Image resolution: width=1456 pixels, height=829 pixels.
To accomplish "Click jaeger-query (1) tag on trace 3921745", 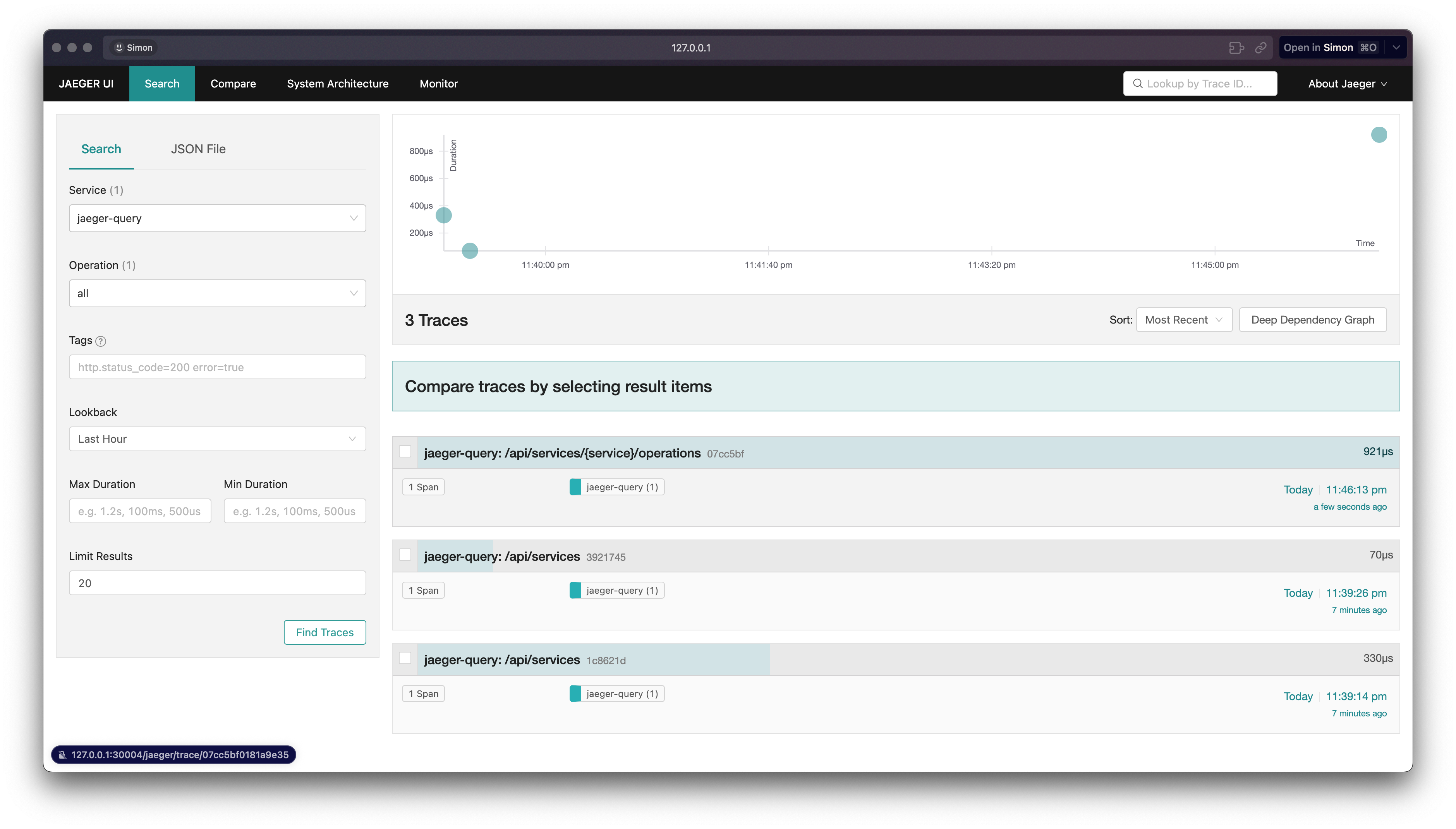I will coord(617,591).
